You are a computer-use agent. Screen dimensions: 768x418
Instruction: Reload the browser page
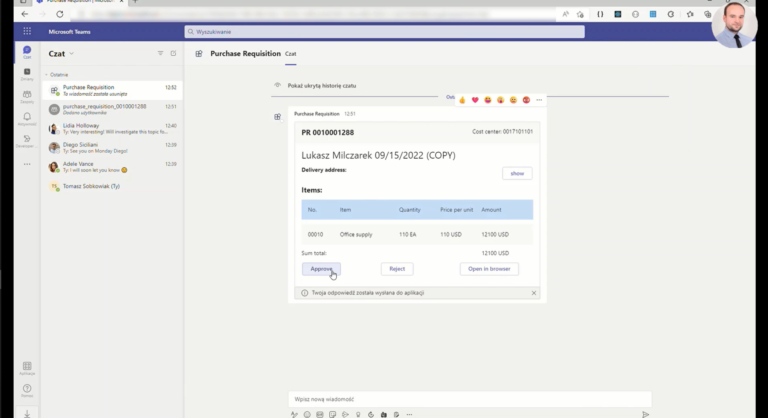coord(60,14)
